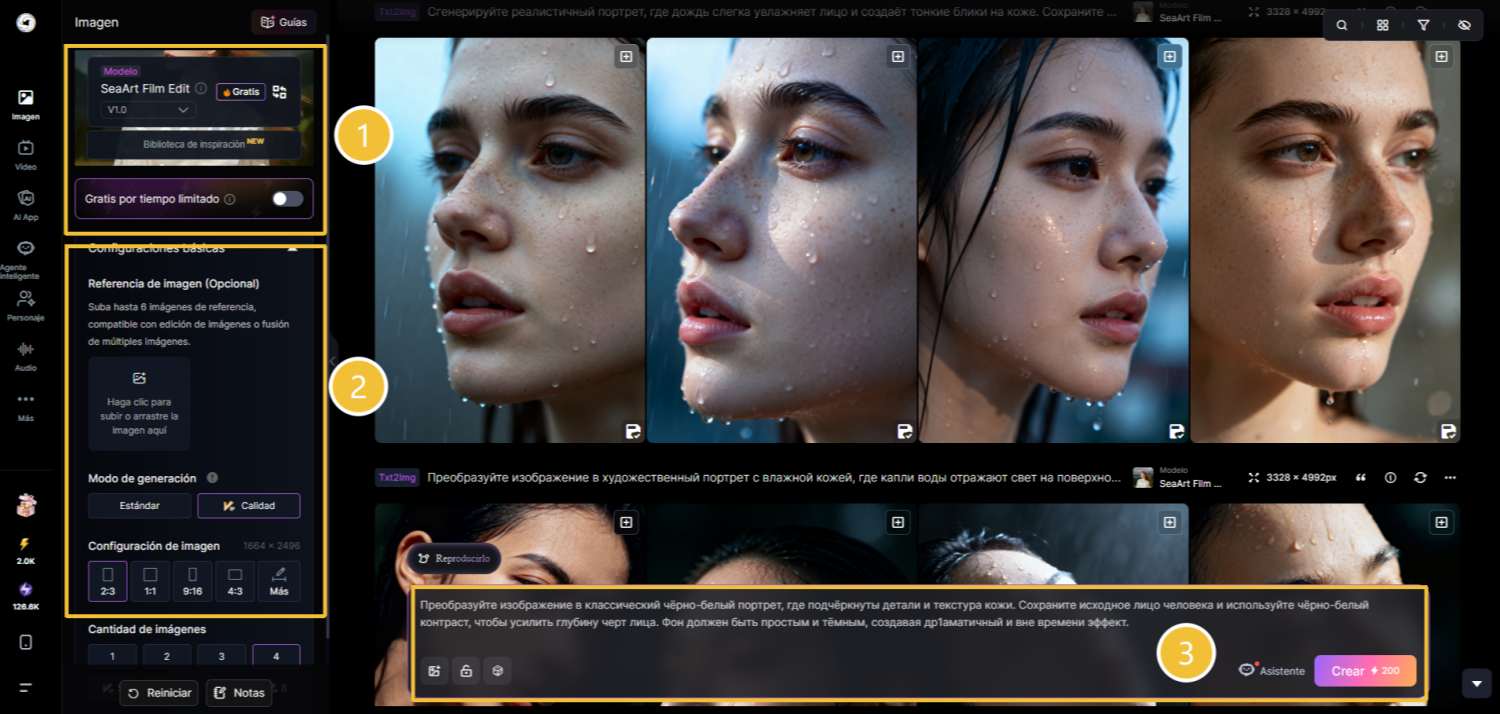
Task: Open the AI App sidebar icon
Action: (26, 204)
